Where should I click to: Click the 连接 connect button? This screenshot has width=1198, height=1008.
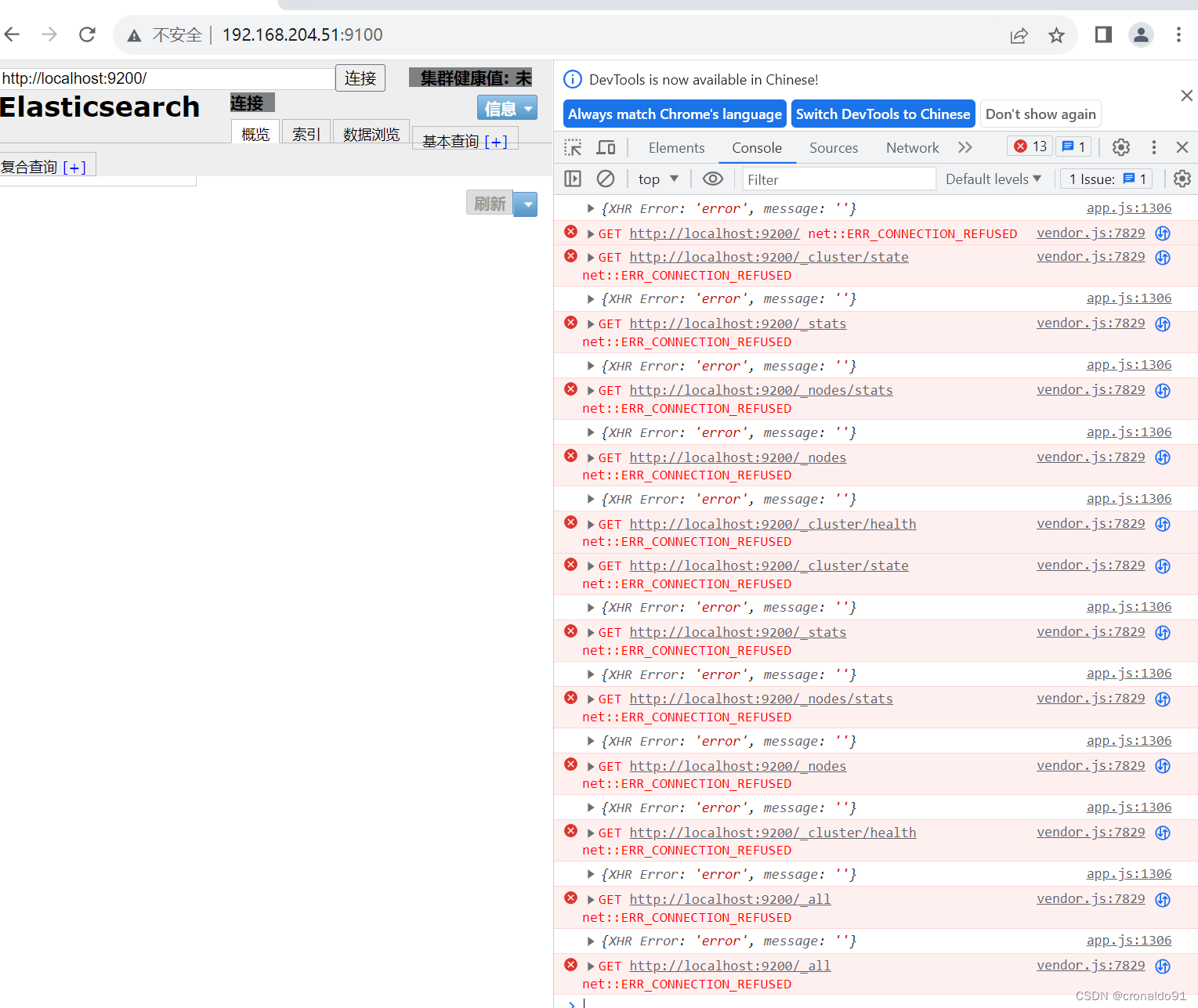(x=360, y=78)
